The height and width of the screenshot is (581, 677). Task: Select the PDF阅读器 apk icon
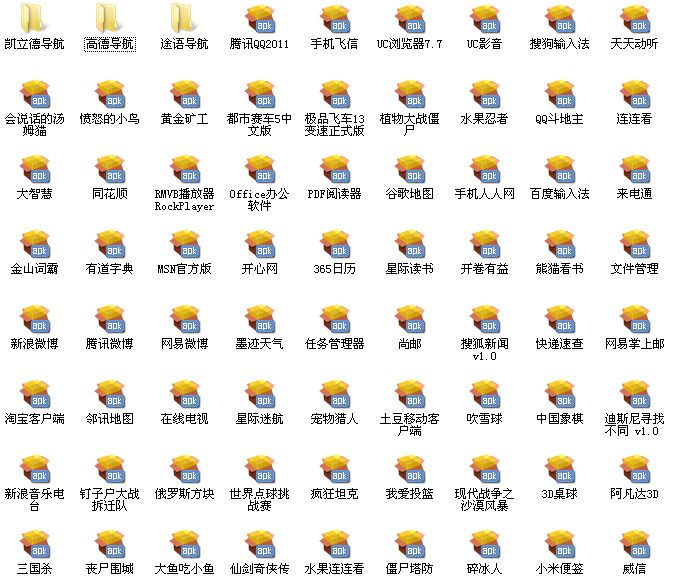335,169
